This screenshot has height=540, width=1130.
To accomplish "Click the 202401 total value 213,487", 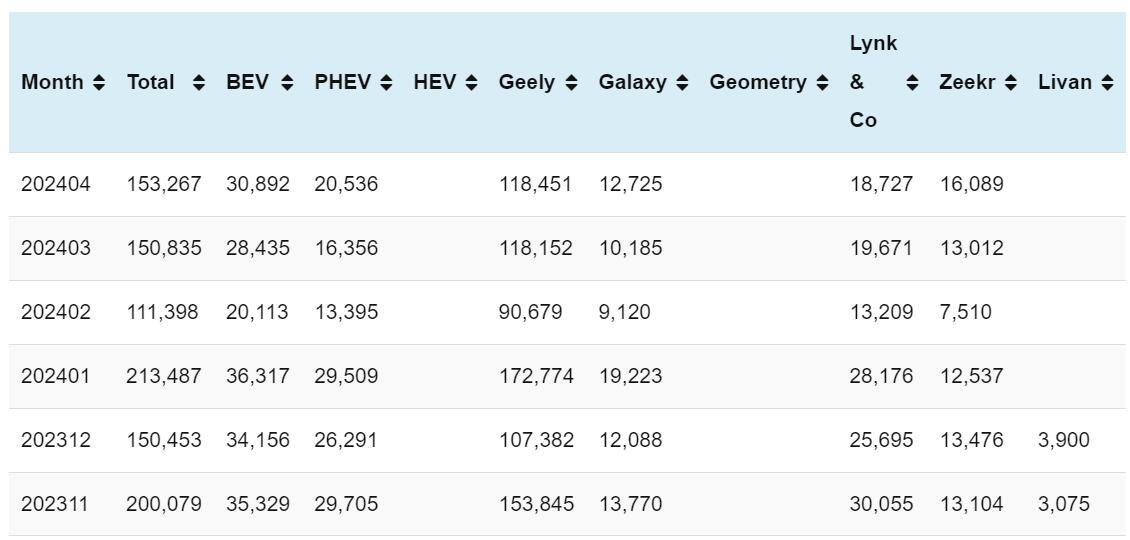I will tap(163, 376).
